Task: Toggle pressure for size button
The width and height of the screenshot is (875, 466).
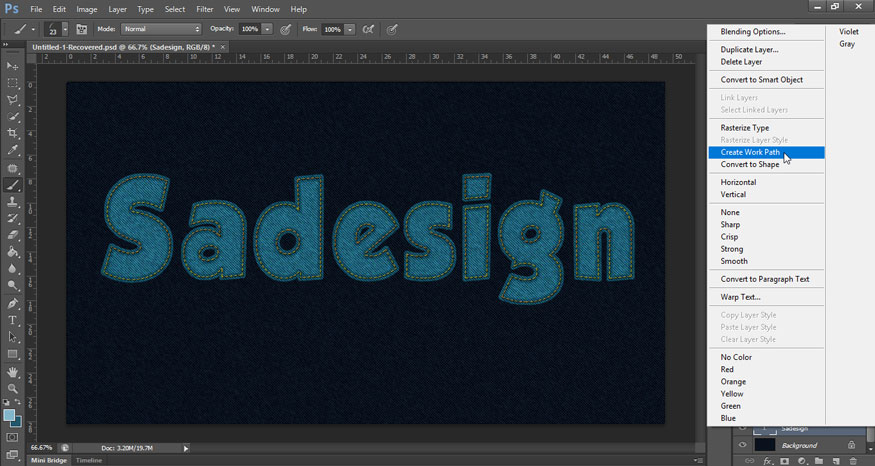Action: point(392,29)
